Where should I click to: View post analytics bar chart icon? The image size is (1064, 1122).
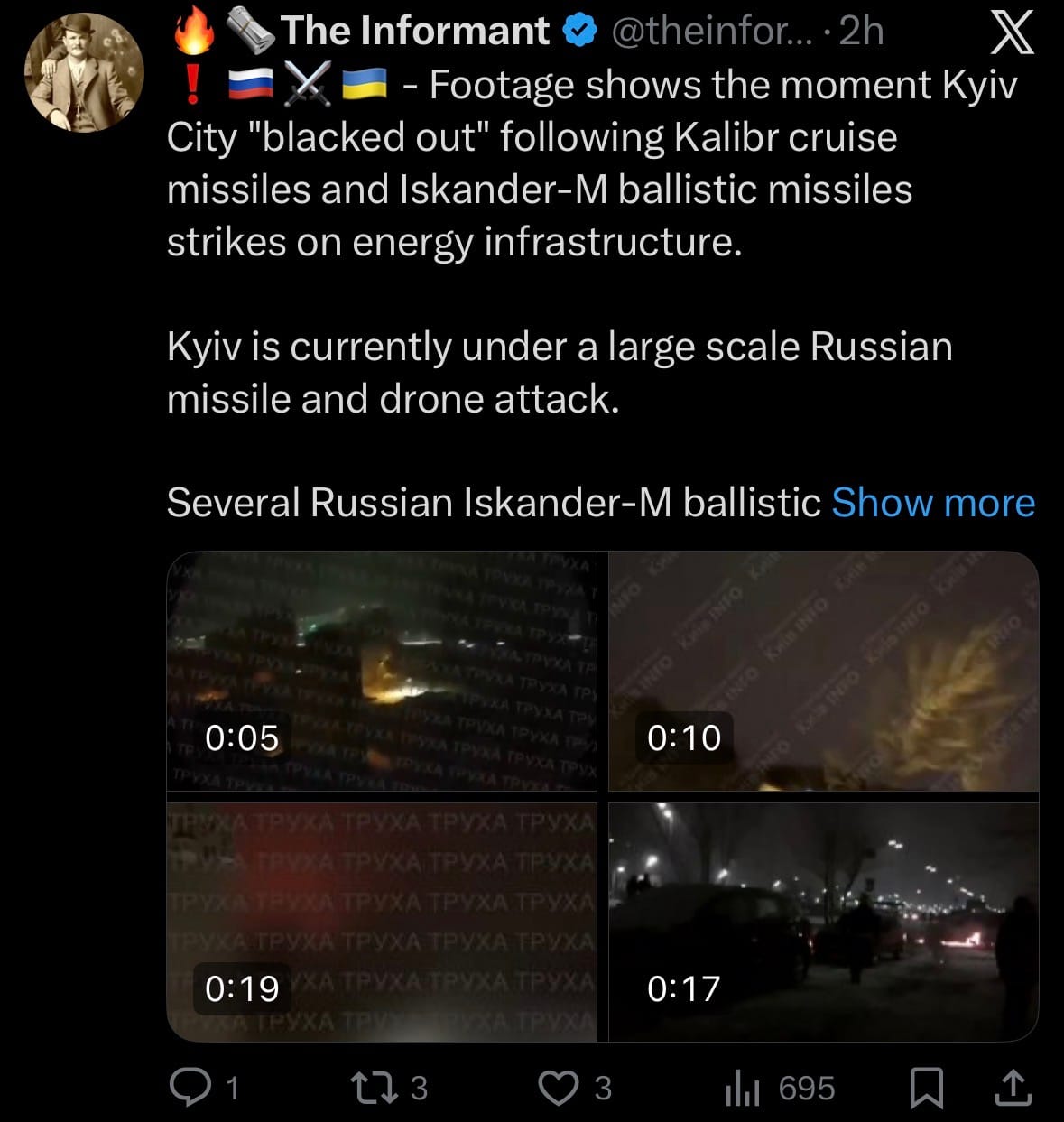(742, 1088)
